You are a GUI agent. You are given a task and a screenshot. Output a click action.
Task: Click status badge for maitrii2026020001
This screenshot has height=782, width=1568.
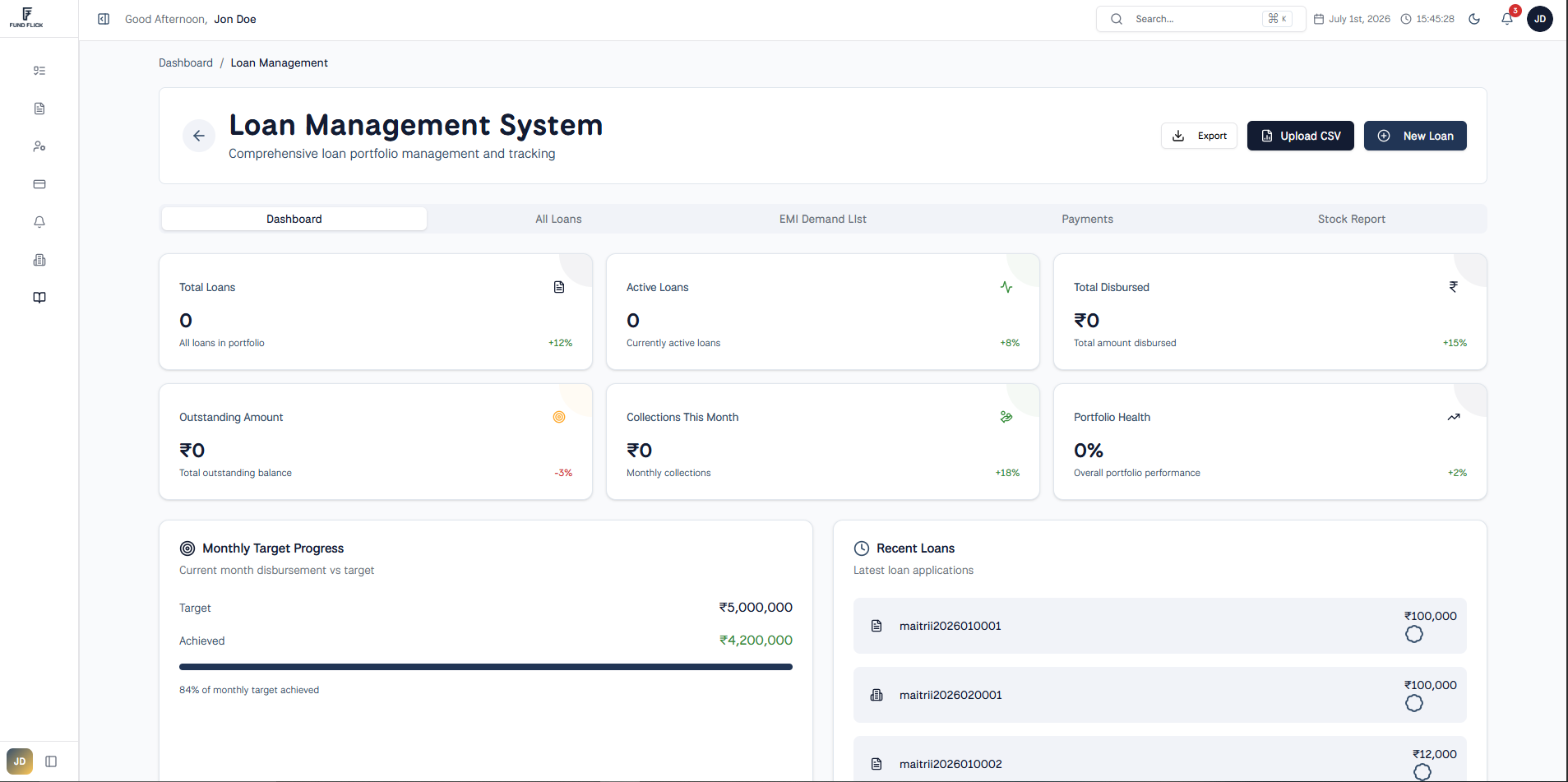(x=1414, y=703)
